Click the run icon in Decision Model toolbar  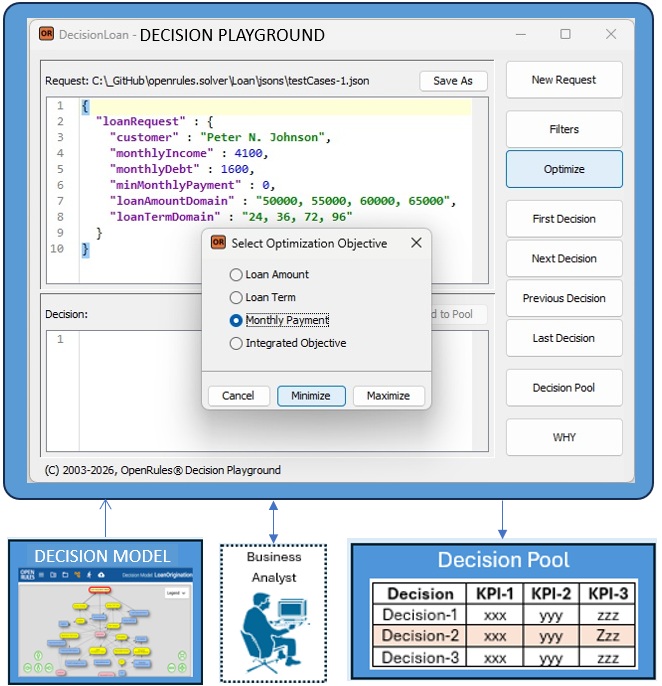(89, 575)
